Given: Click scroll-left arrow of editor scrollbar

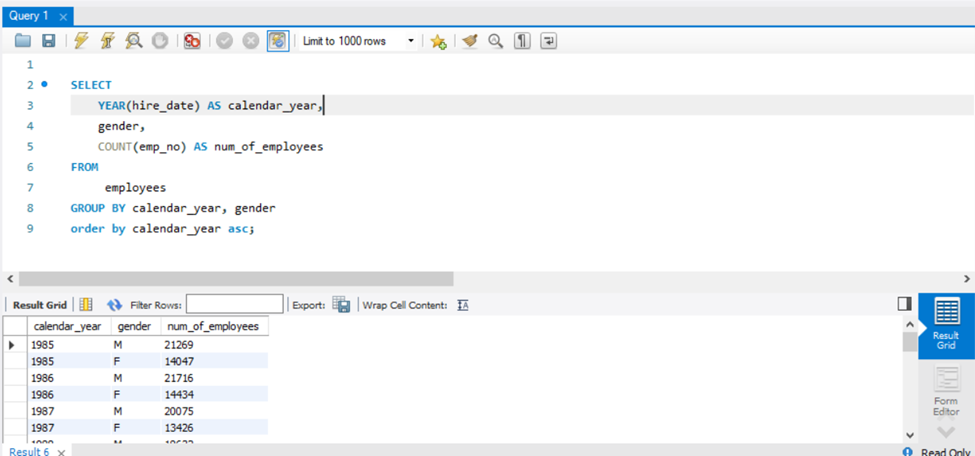Looking at the screenshot, I should pyautogui.click(x=9, y=278).
